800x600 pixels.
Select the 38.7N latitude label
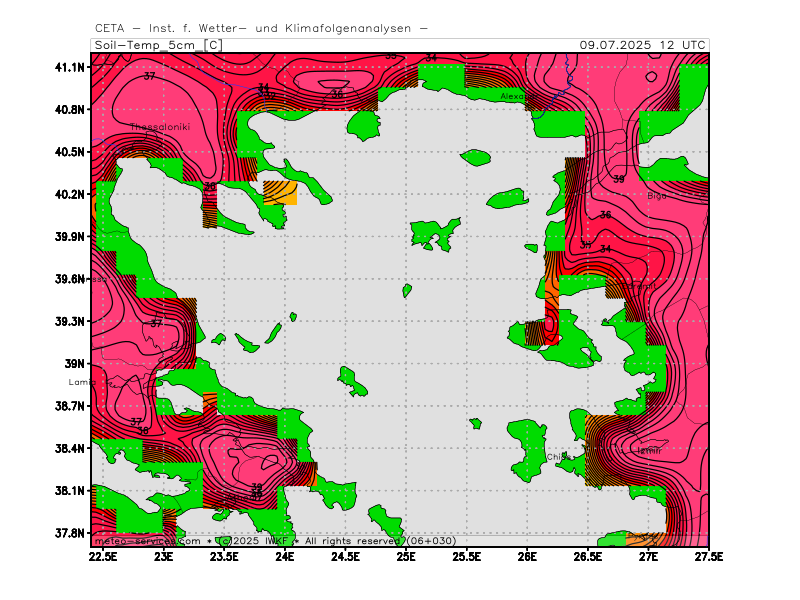(x=70, y=406)
